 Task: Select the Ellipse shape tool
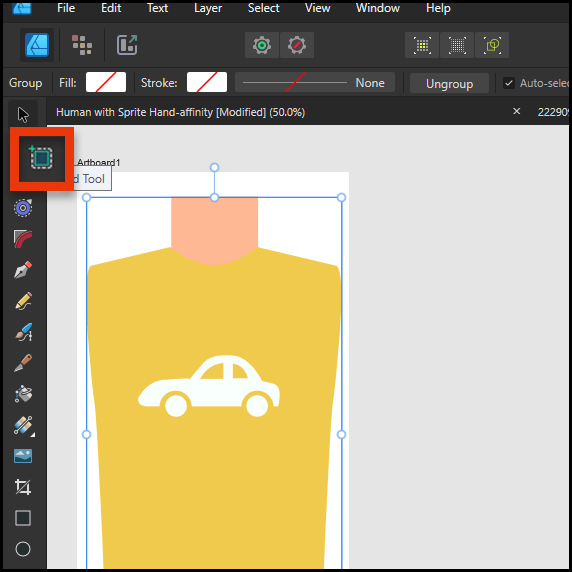click(x=23, y=549)
